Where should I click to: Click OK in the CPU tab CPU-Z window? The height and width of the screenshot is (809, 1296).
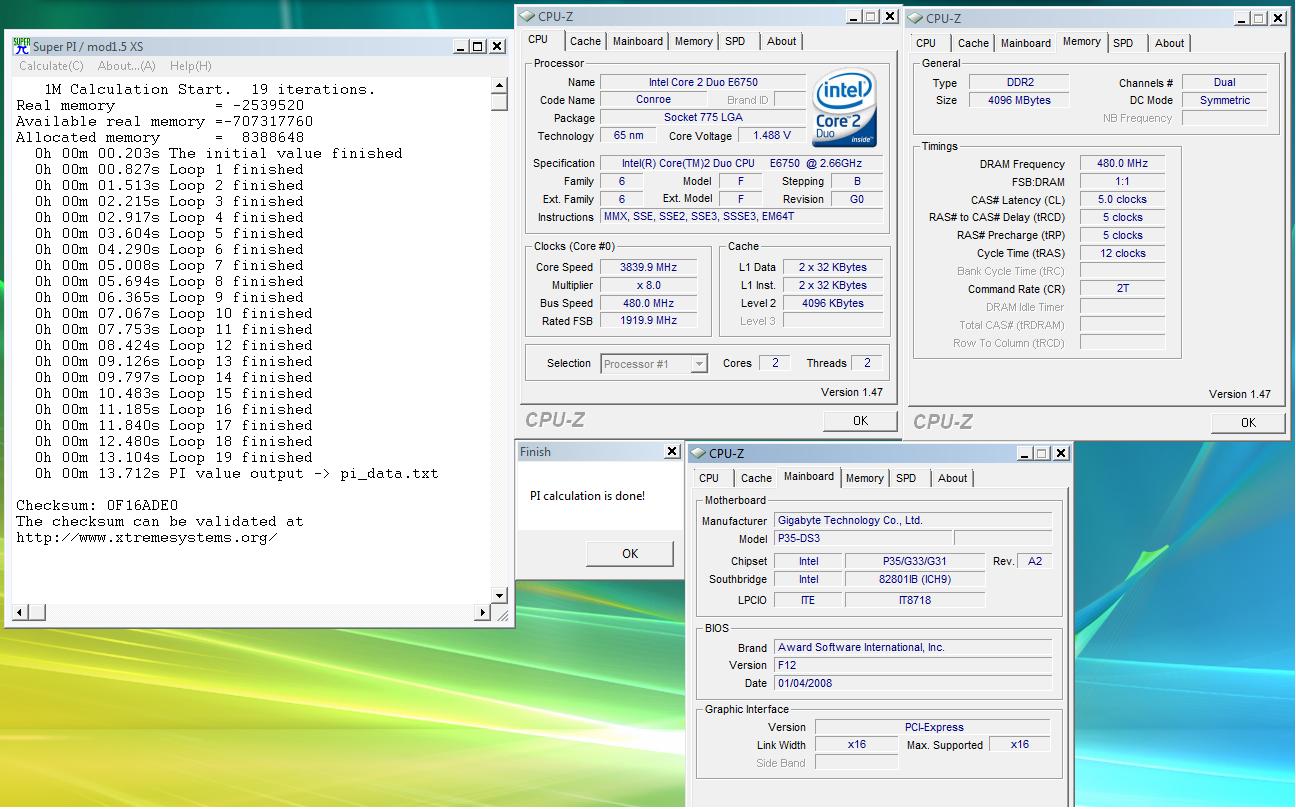tap(860, 421)
